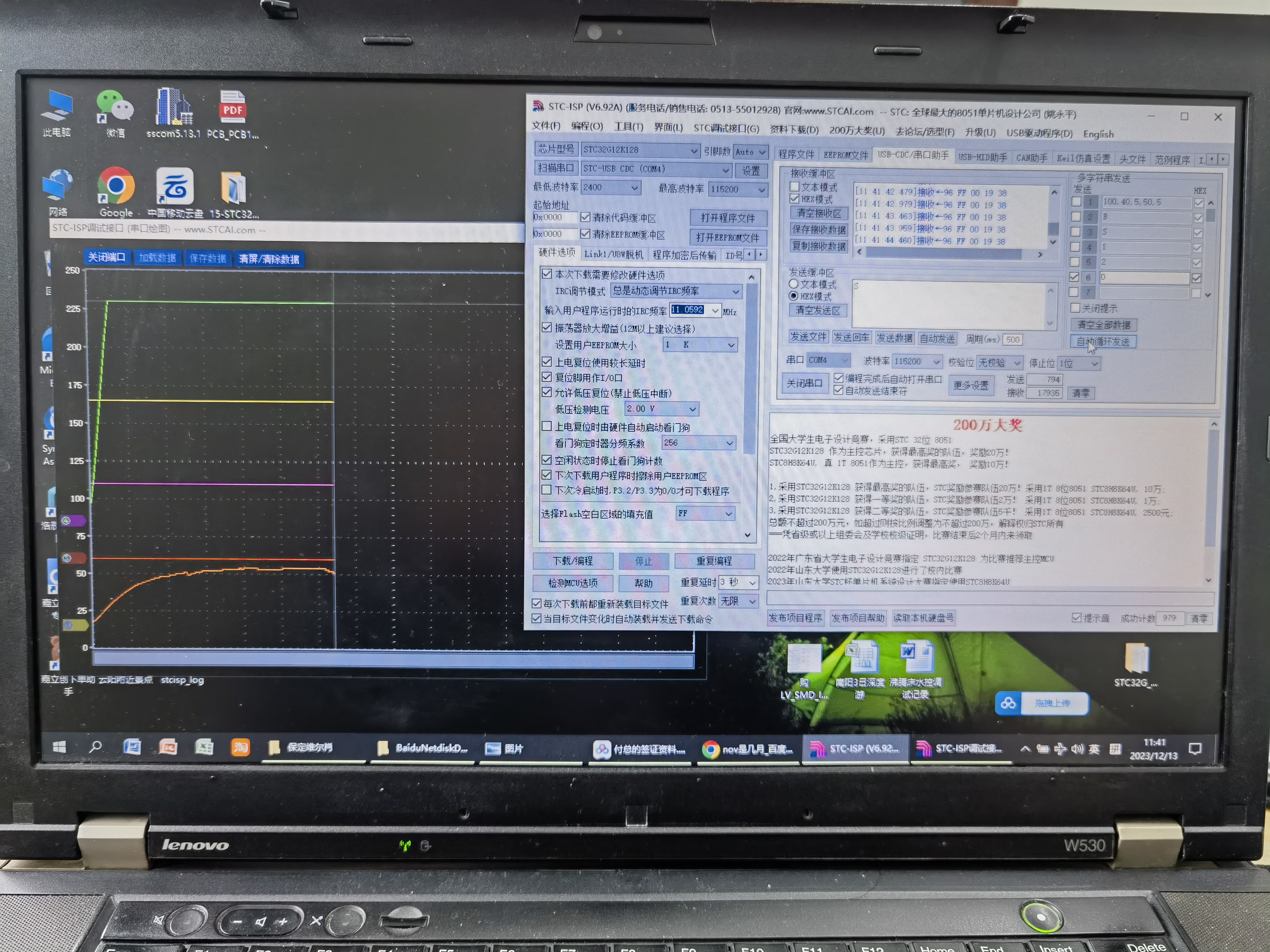Toggle 清除EEPROM缓冲区 checkbox

(x=586, y=234)
